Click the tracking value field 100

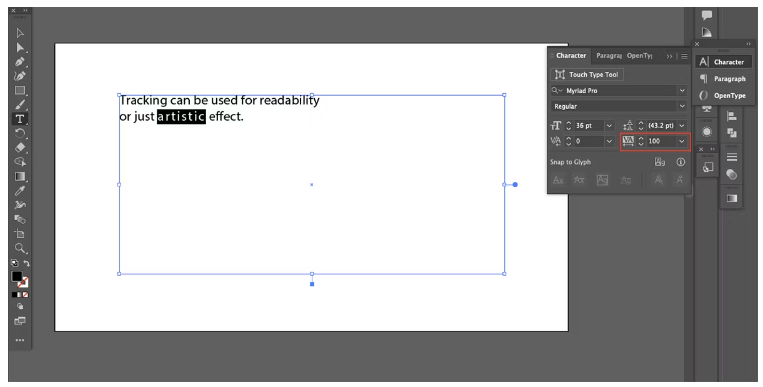pos(661,141)
